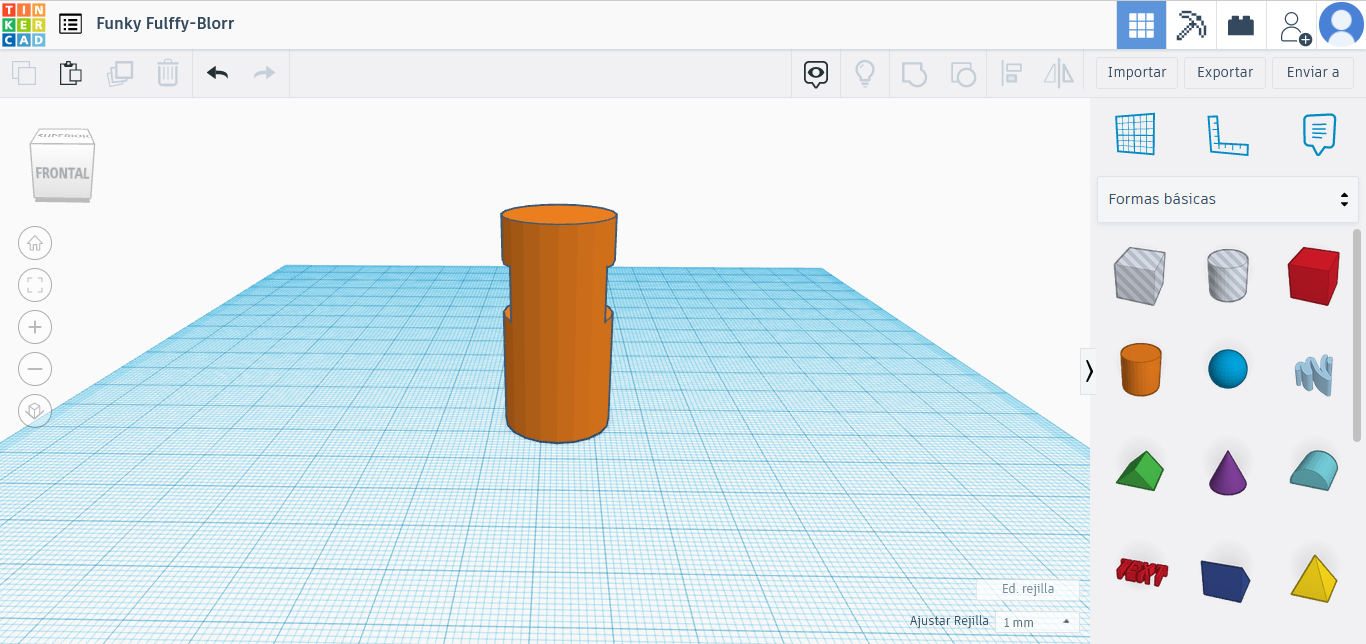Click the Align tool icon
Viewport: 1366px width, 644px height.
click(1011, 73)
